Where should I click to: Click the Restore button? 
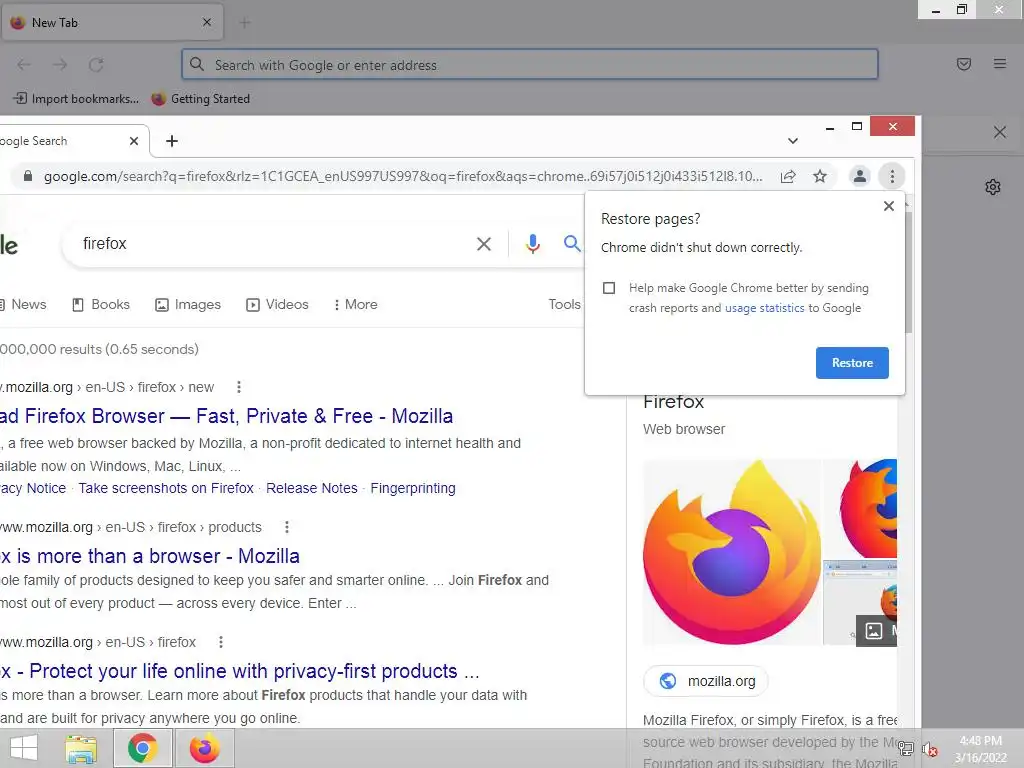(x=852, y=363)
